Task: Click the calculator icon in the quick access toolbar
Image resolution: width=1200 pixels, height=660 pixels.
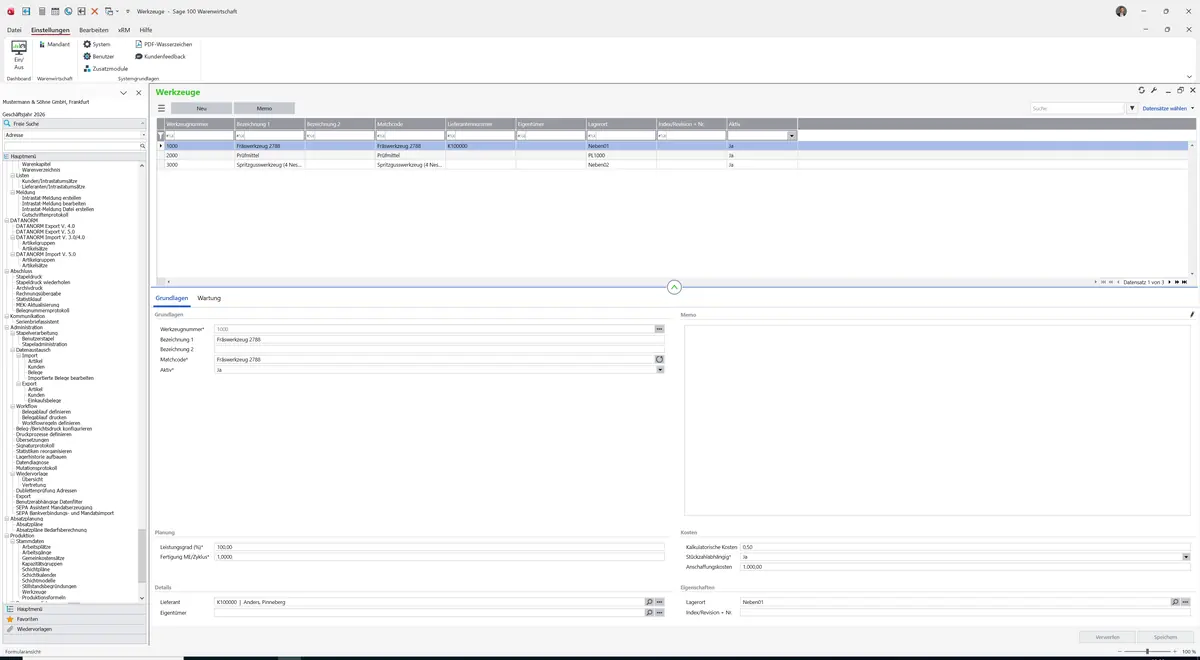Action: [42, 11]
